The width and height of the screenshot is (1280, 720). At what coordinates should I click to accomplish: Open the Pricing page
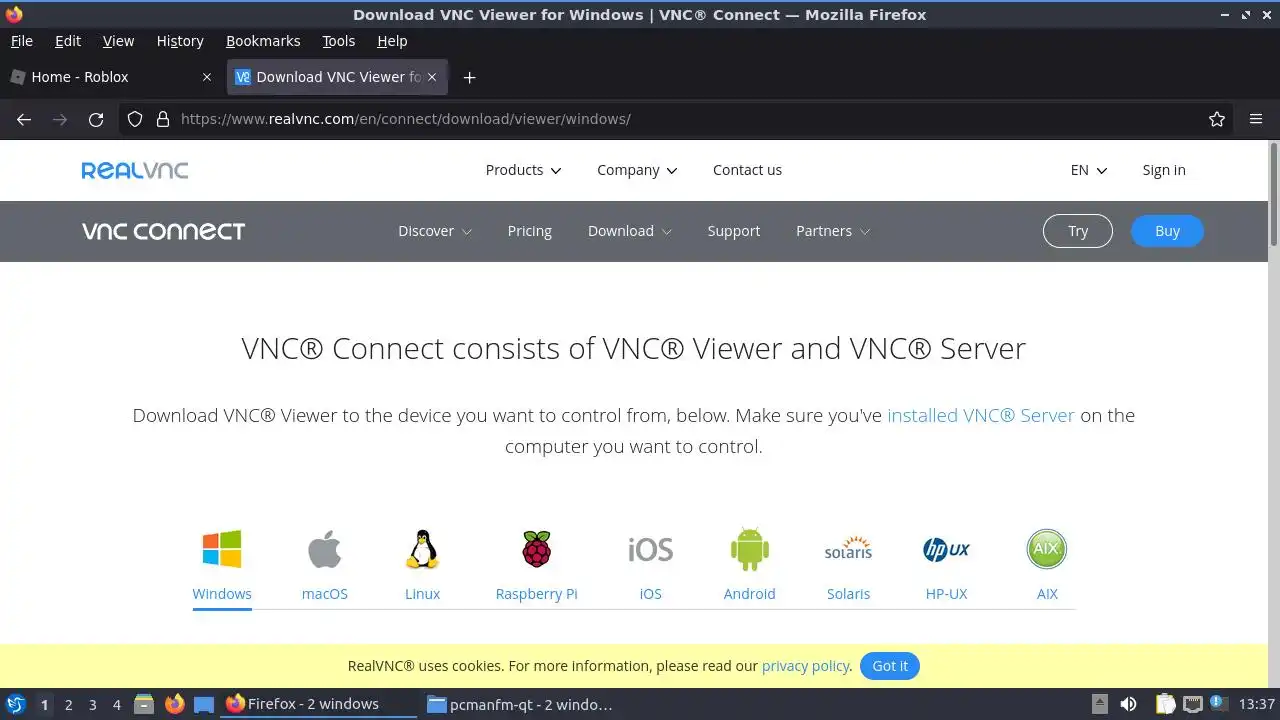[529, 231]
